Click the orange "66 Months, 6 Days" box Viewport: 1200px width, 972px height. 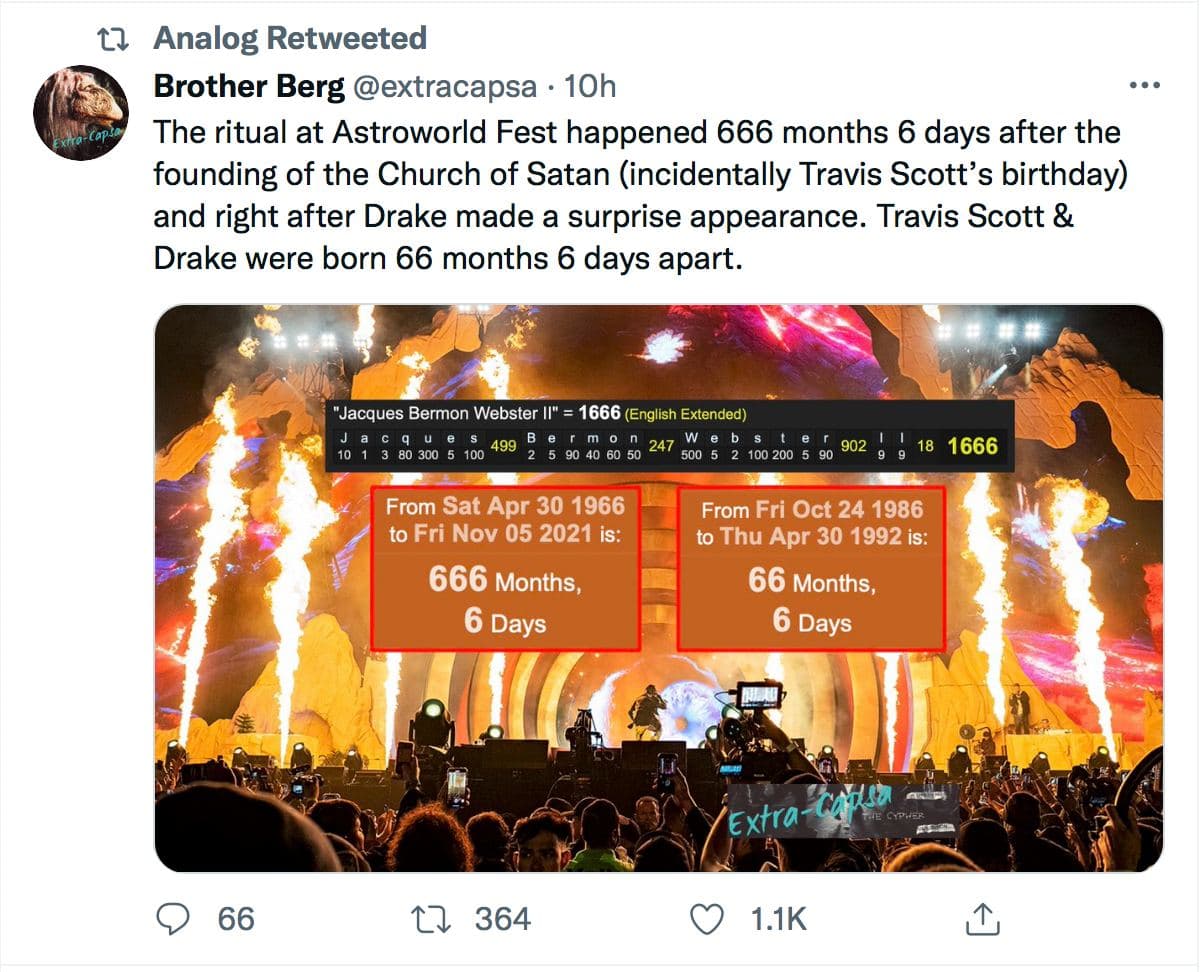coord(811,568)
